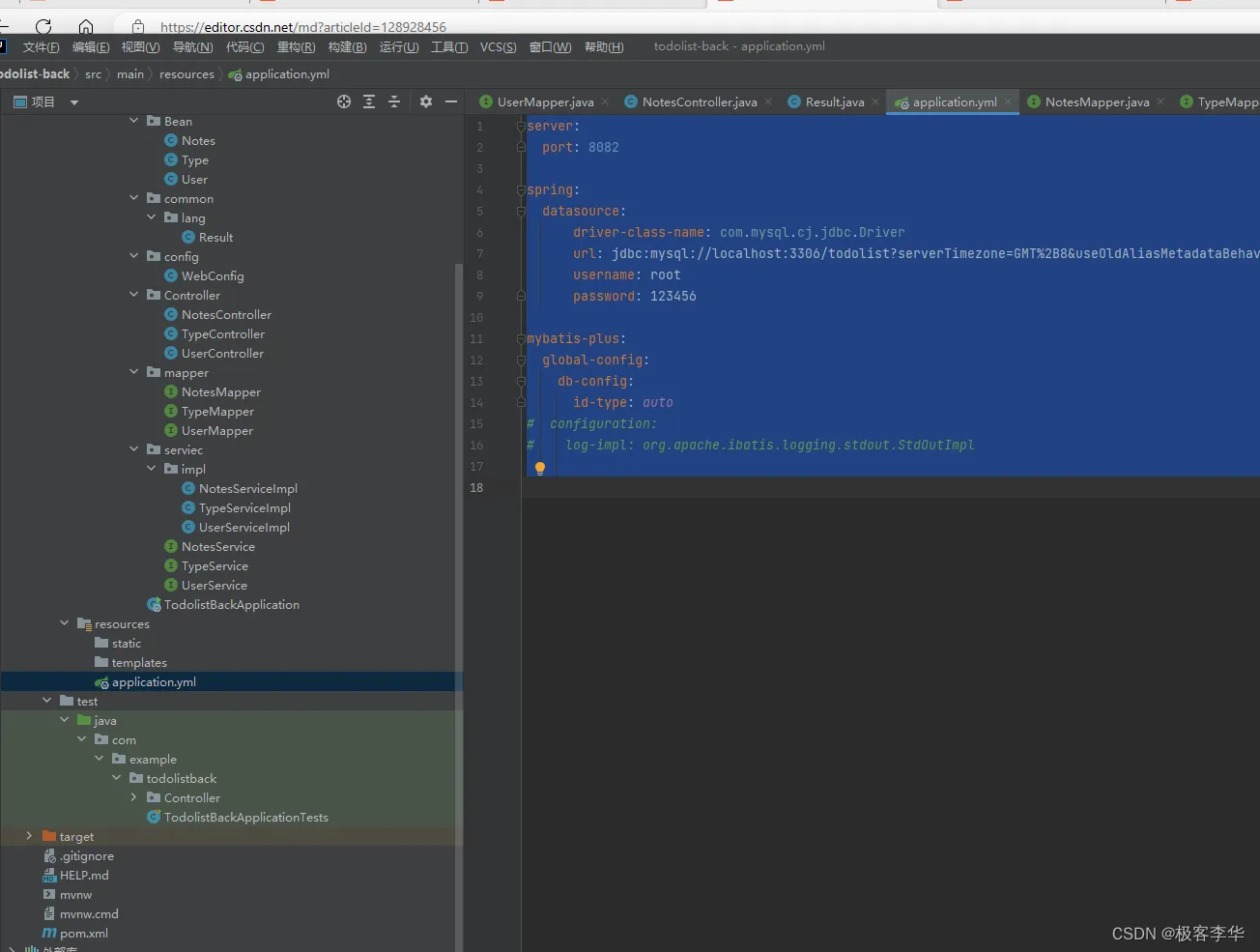Open the .gitignore file
This screenshot has height=952, width=1260.
pos(87,856)
